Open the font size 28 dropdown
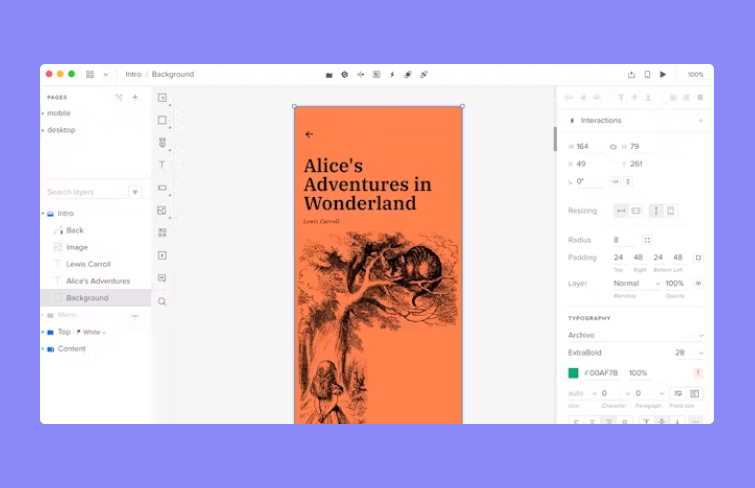The image size is (755, 488). 689,353
